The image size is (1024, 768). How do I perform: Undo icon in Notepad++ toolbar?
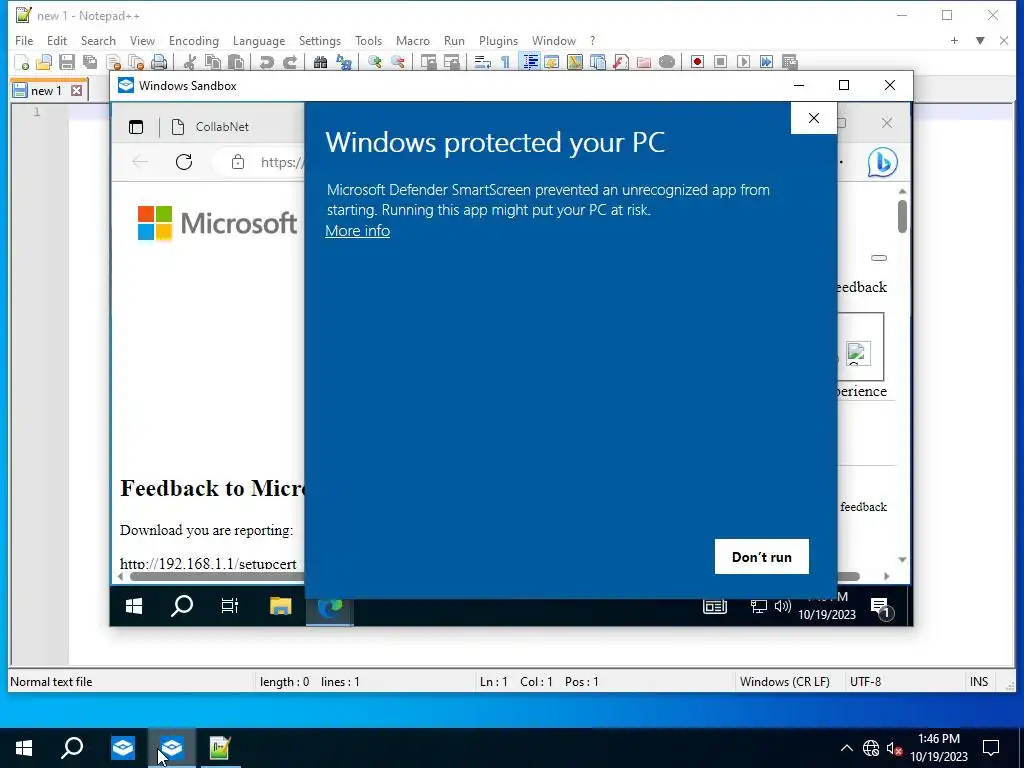coord(266,62)
